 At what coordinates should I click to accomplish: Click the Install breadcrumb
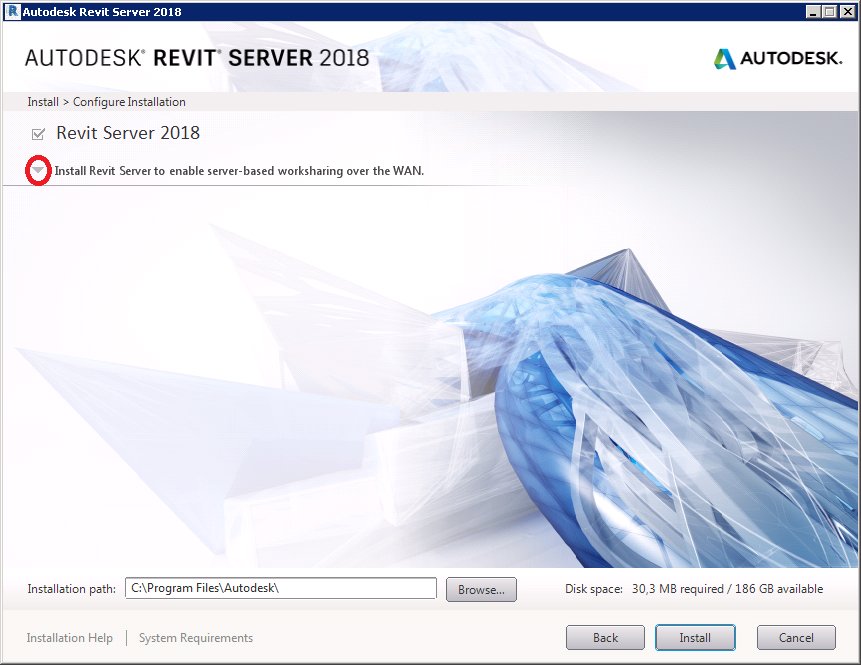point(43,102)
